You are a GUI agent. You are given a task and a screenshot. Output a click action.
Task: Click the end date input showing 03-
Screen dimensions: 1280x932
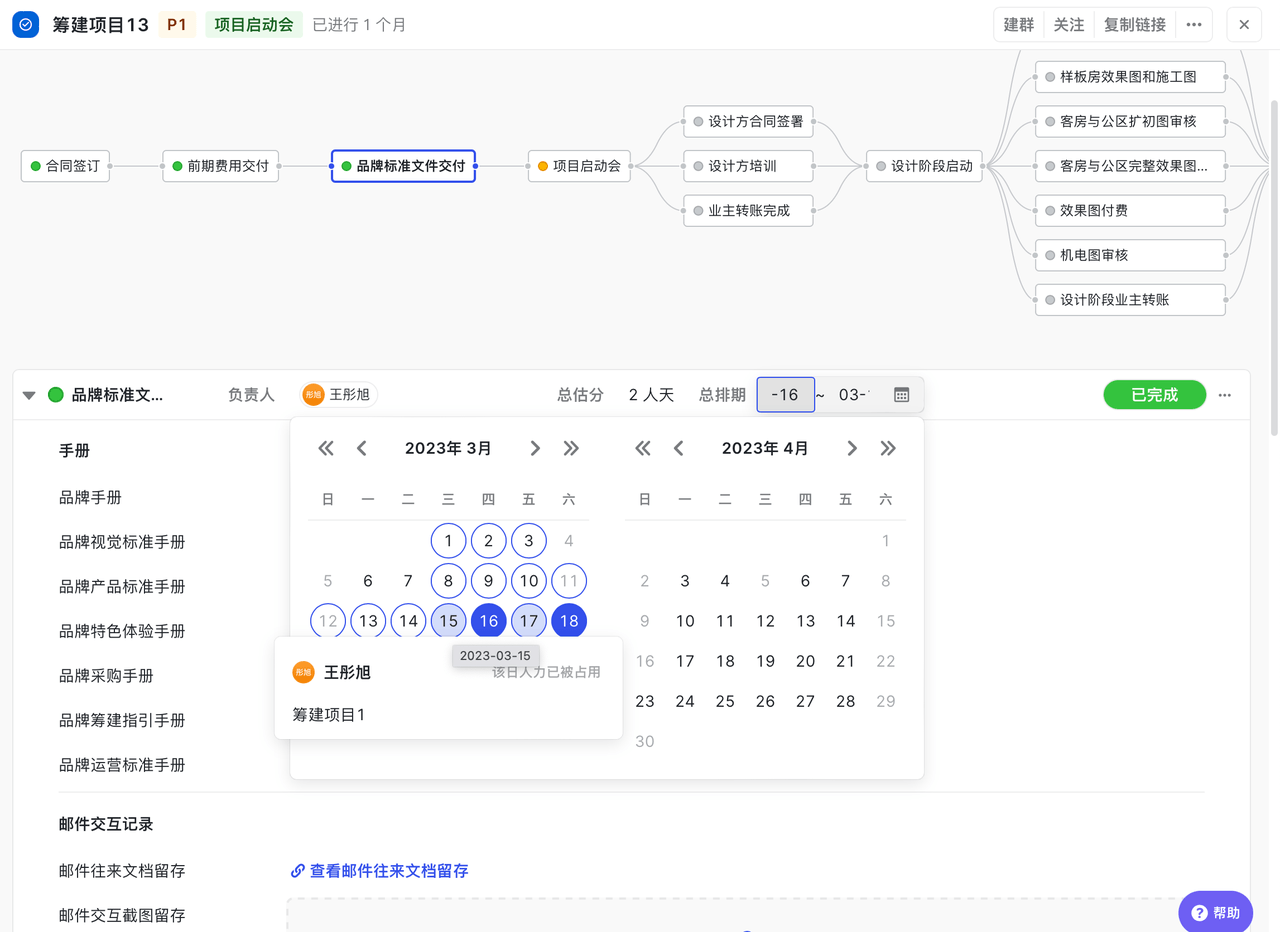tap(855, 395)
